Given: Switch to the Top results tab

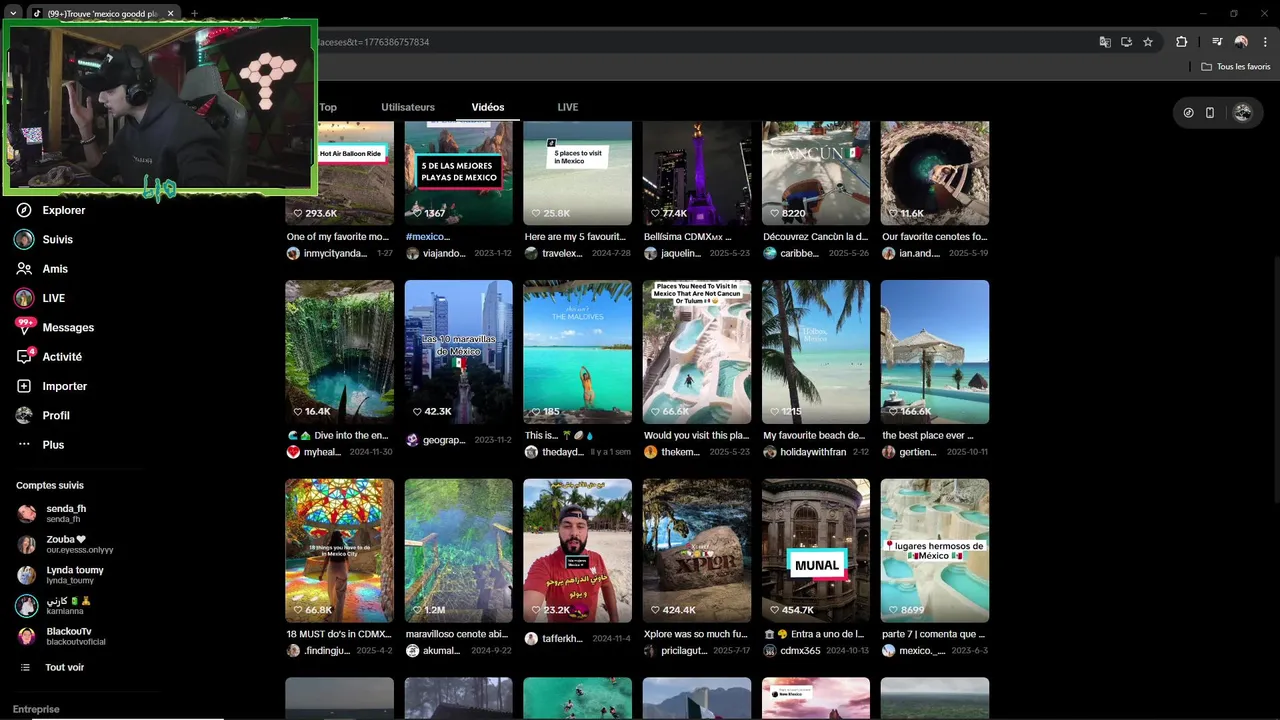Looking at the screenshot, I should coord(328,107).
